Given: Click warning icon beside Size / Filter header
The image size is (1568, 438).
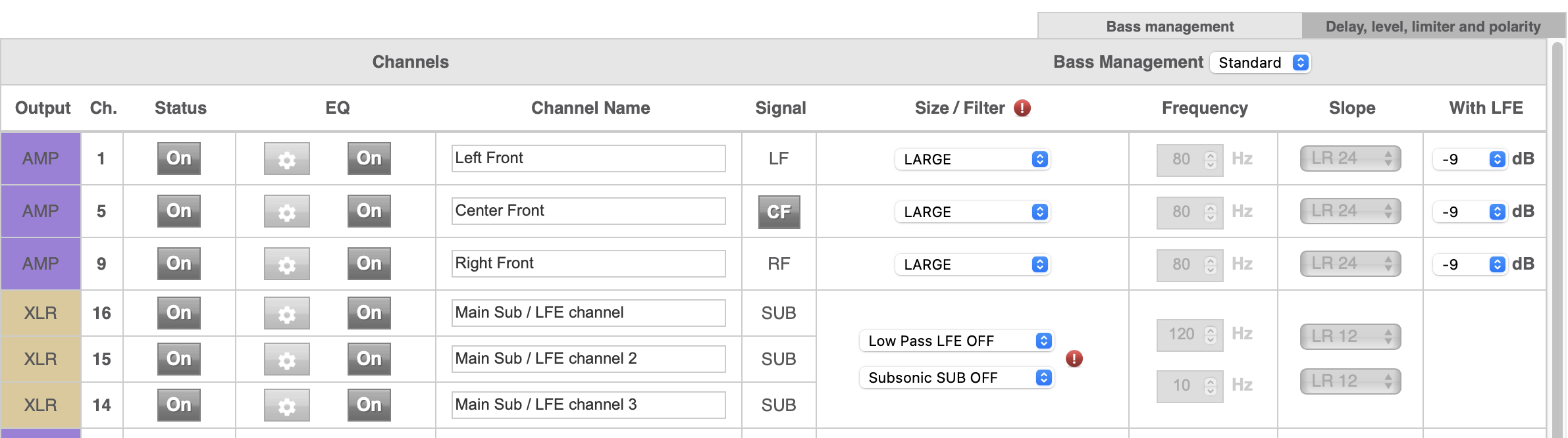Looking at the screenshot, I should pyautogui.click(x=1022, y=108).
